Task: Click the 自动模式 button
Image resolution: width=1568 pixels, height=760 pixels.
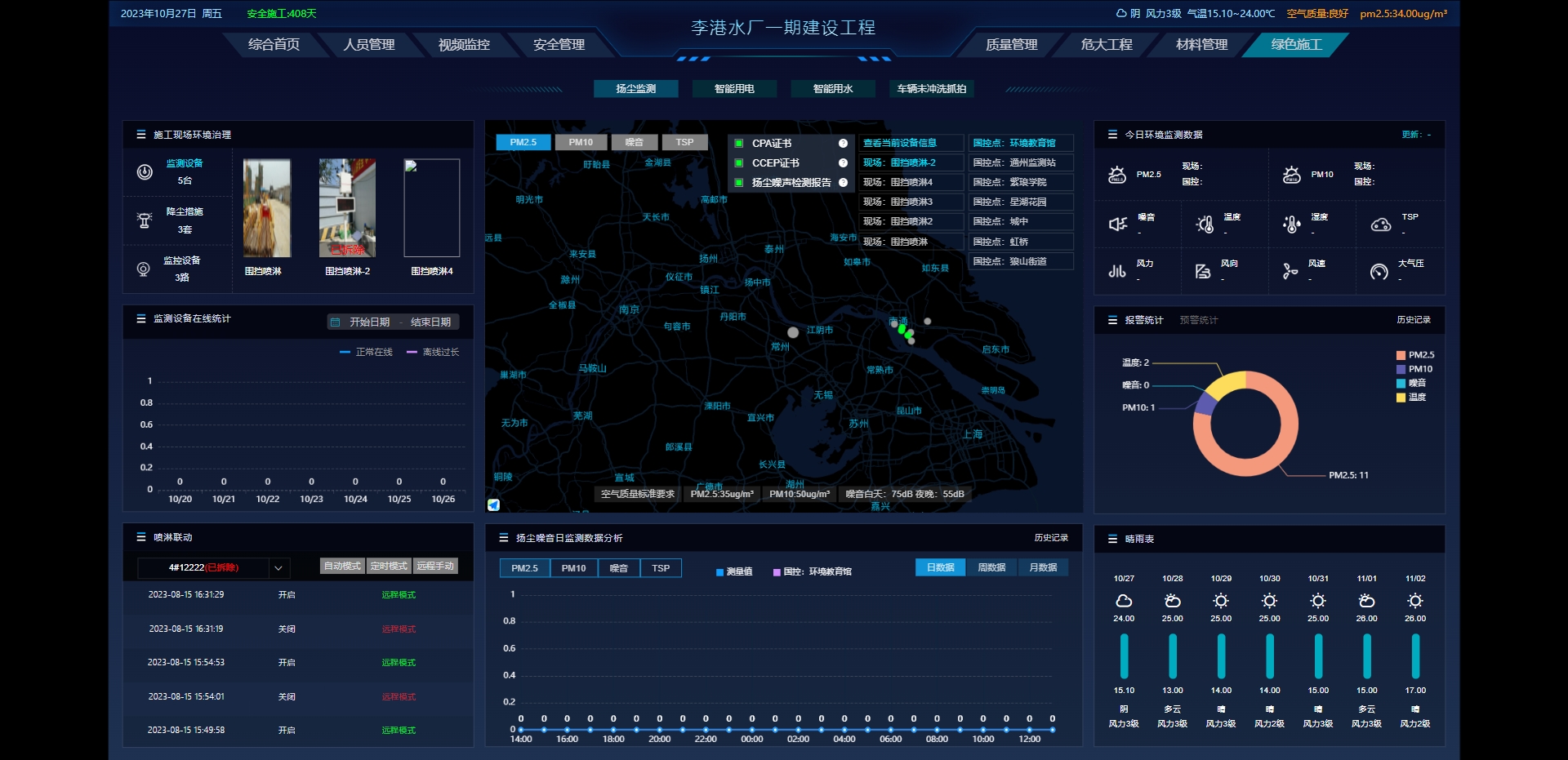Action: tap(342, 566)
